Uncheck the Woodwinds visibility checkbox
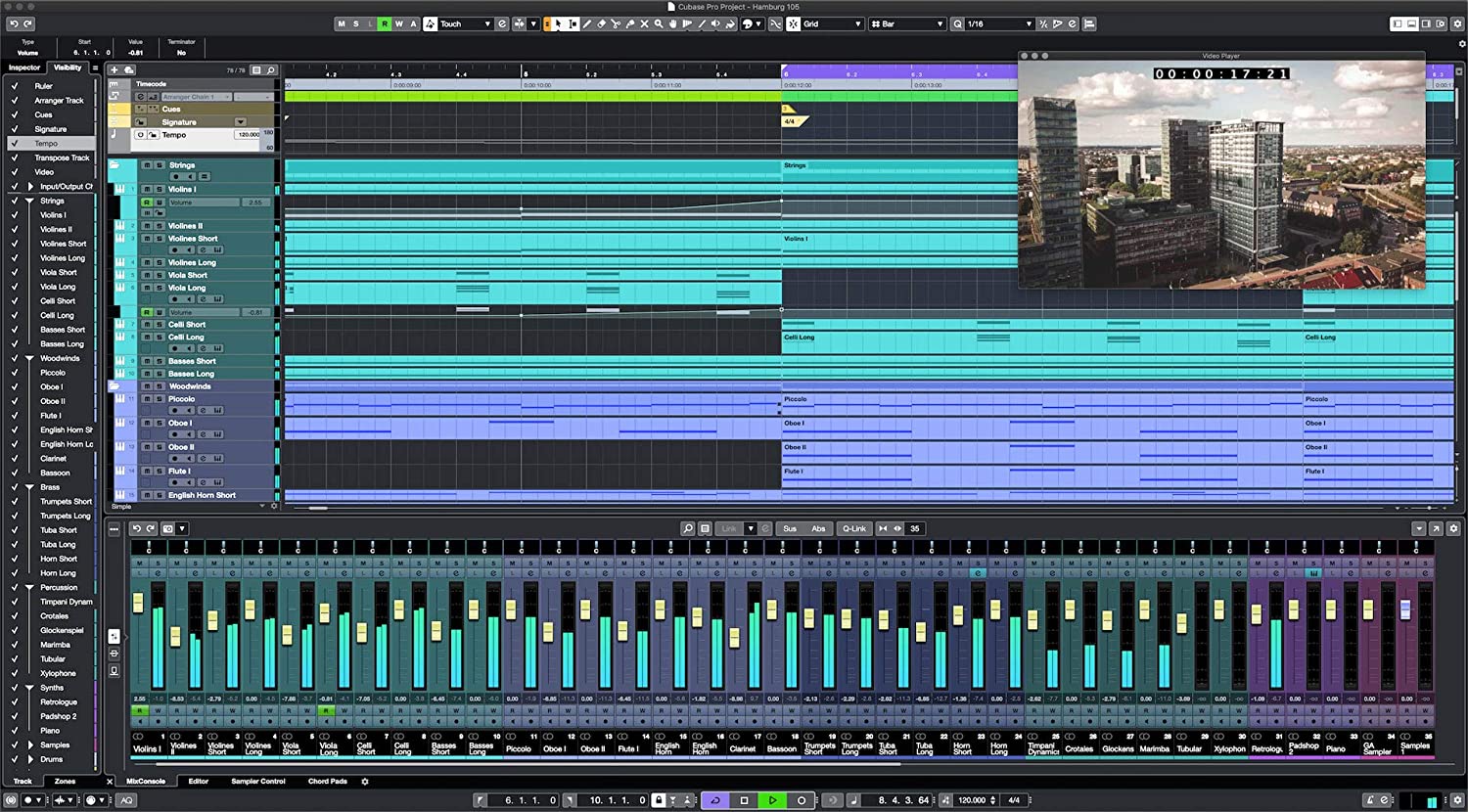The image size is (1468, 812). [x=15, y=358]
